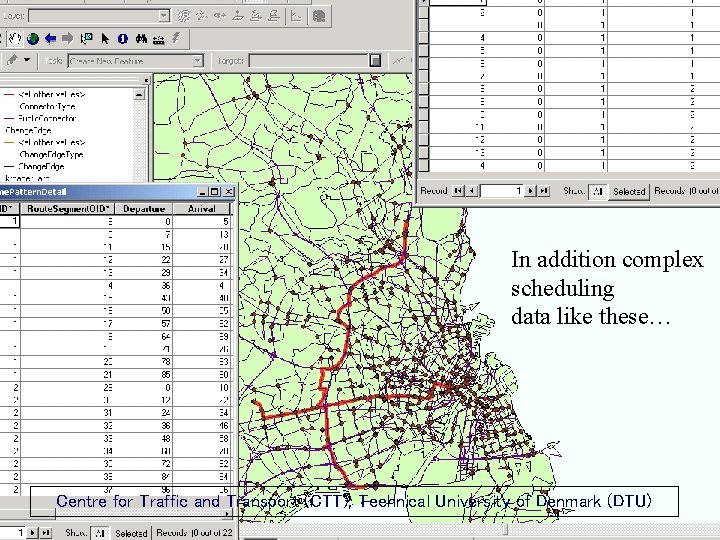Image resolution: width=720 pixels, height=540 pixels.
Task: Activate the Select Features tool
Action: (x=86, y=39)
